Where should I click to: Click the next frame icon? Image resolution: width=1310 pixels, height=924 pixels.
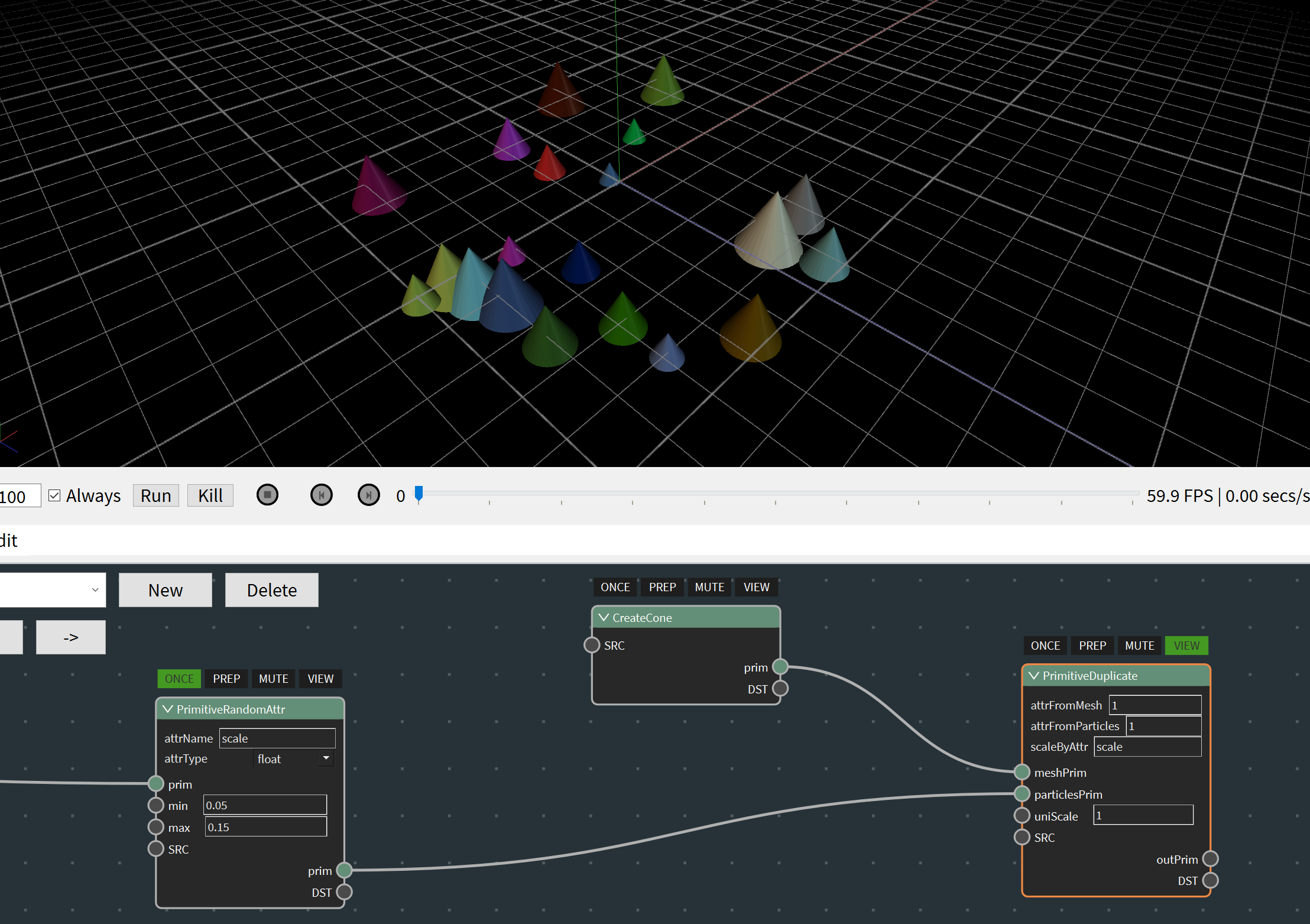[368, 495]
